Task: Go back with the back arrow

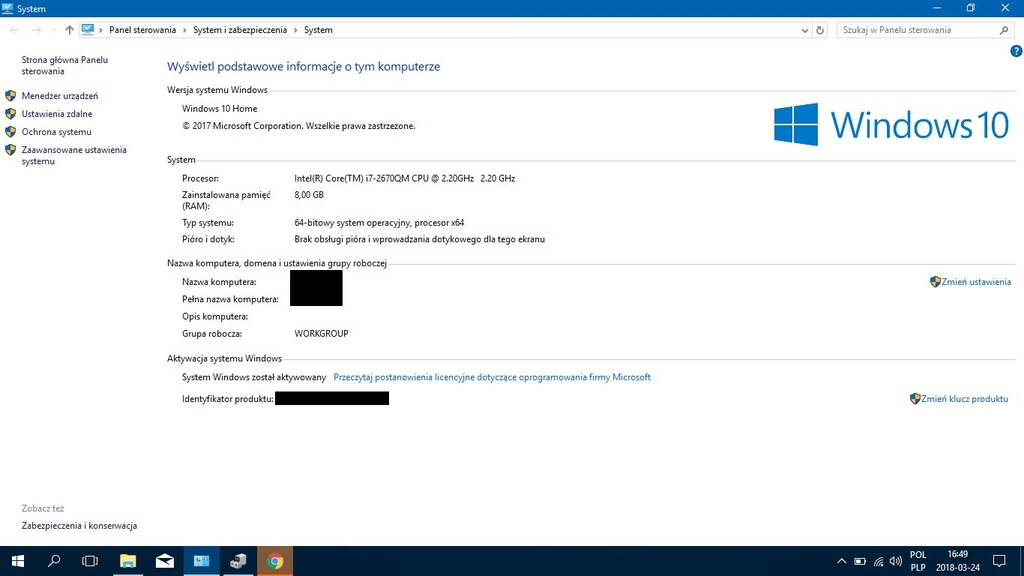Action: (14, 30)
